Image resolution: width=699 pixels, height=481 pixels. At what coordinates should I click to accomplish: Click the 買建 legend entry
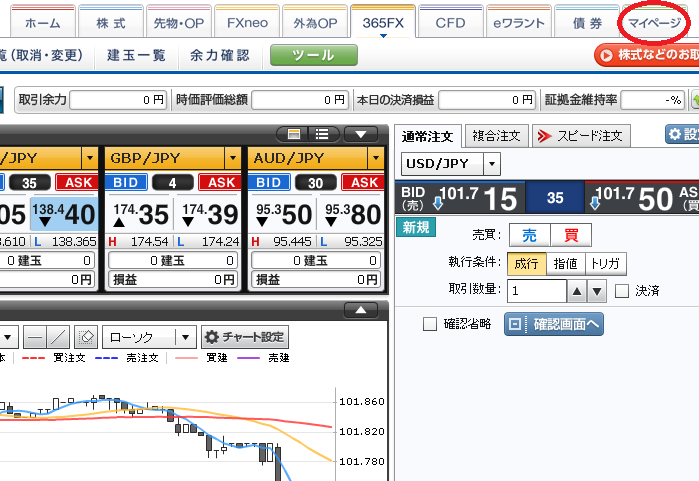pos(201,358)
